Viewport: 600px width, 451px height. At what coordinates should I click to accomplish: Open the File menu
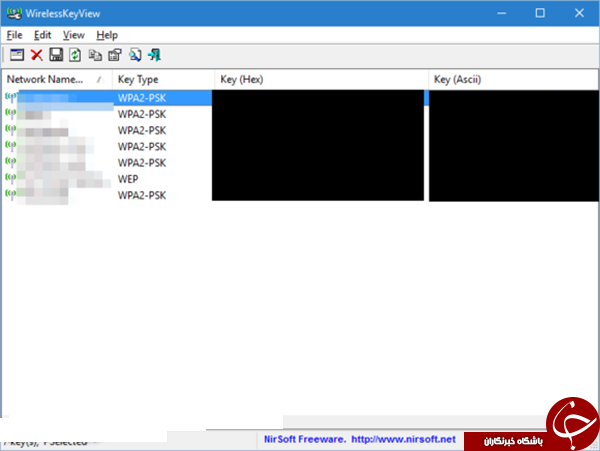(x=15, y=35)
